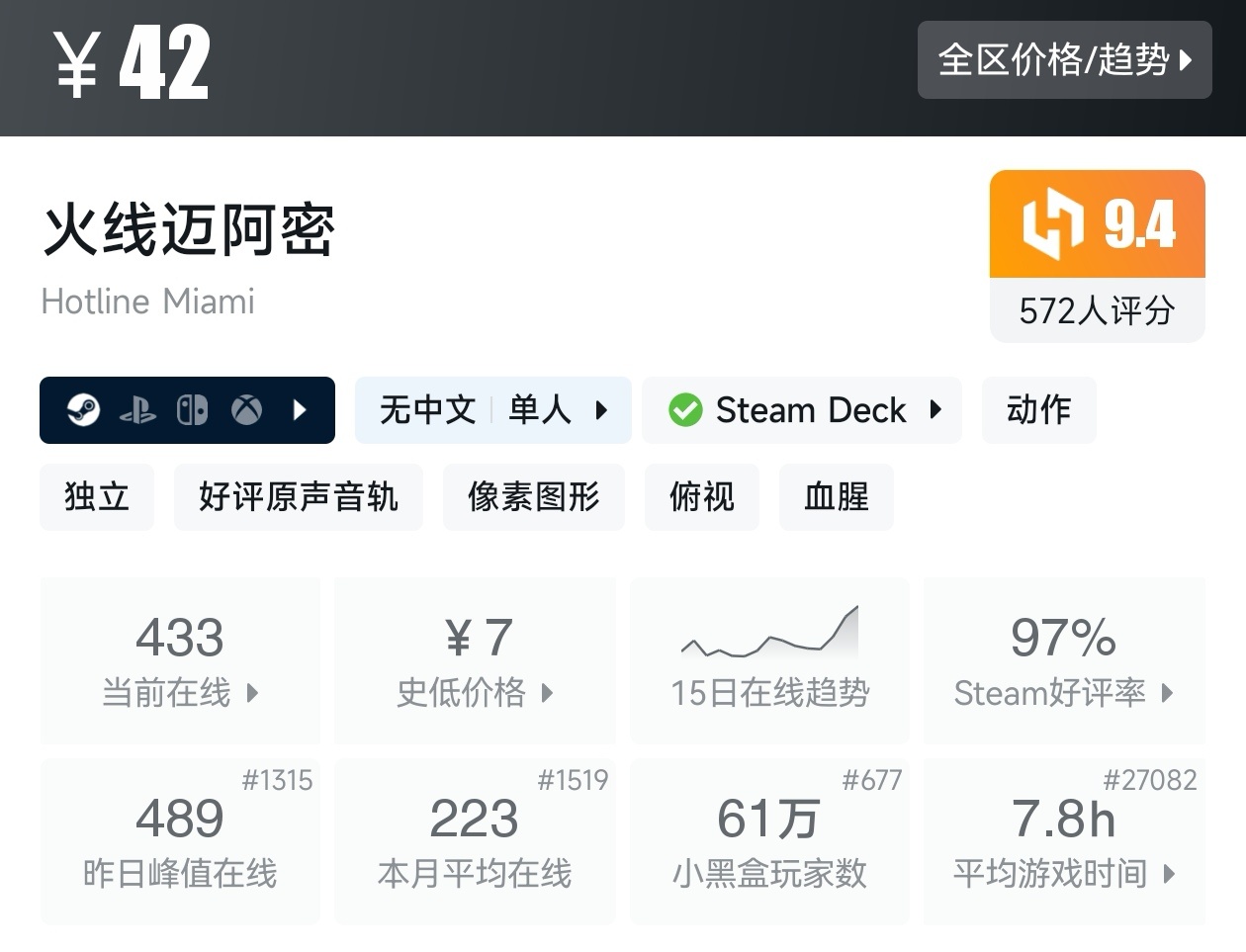Click the #1519 rank label
Viewport: 1246px width, 952px height.
click(573, 780)
